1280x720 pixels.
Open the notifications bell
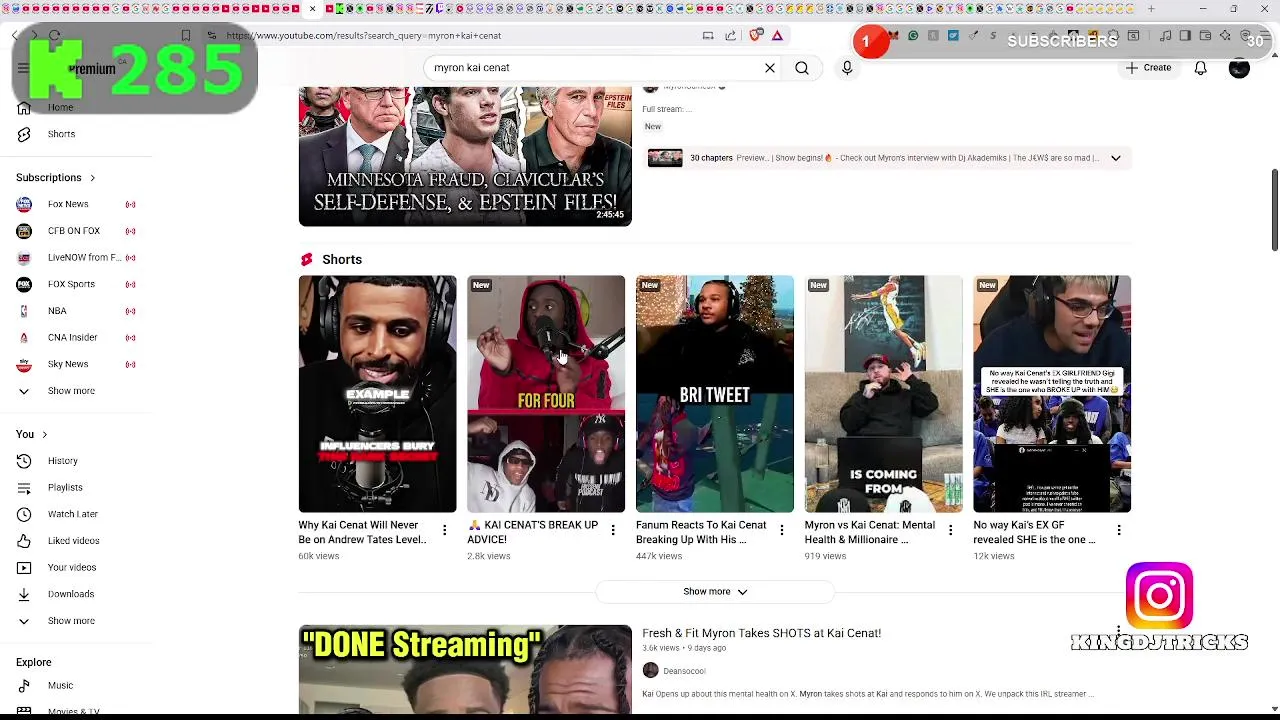(1200, 68)
